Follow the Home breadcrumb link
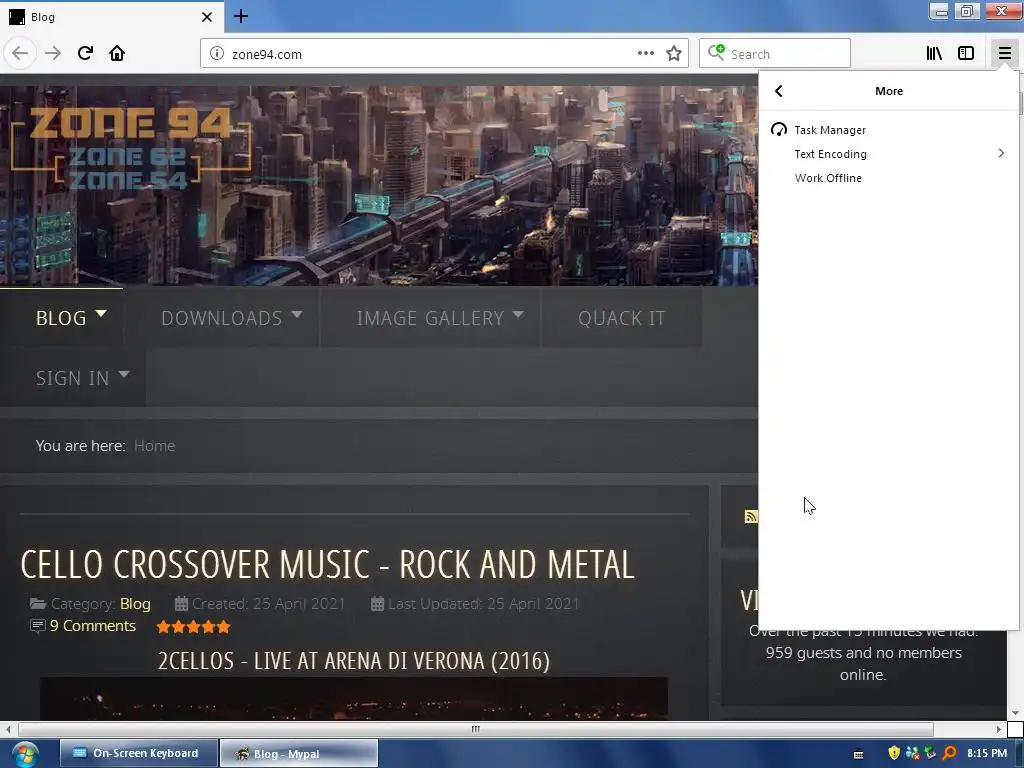The image size is (1024, 768). (x=154, y=446)
